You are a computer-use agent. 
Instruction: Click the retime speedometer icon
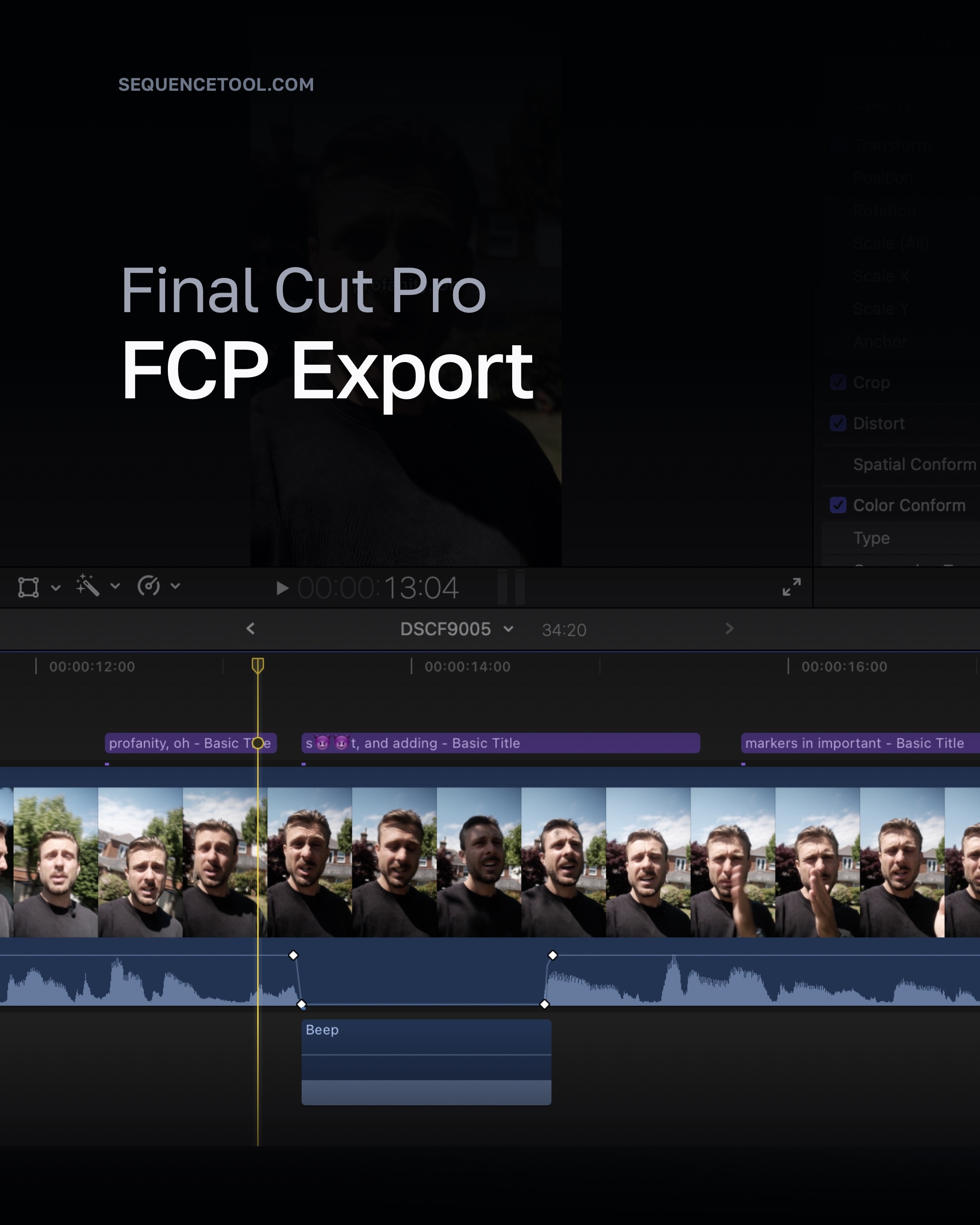coord(149,585)
